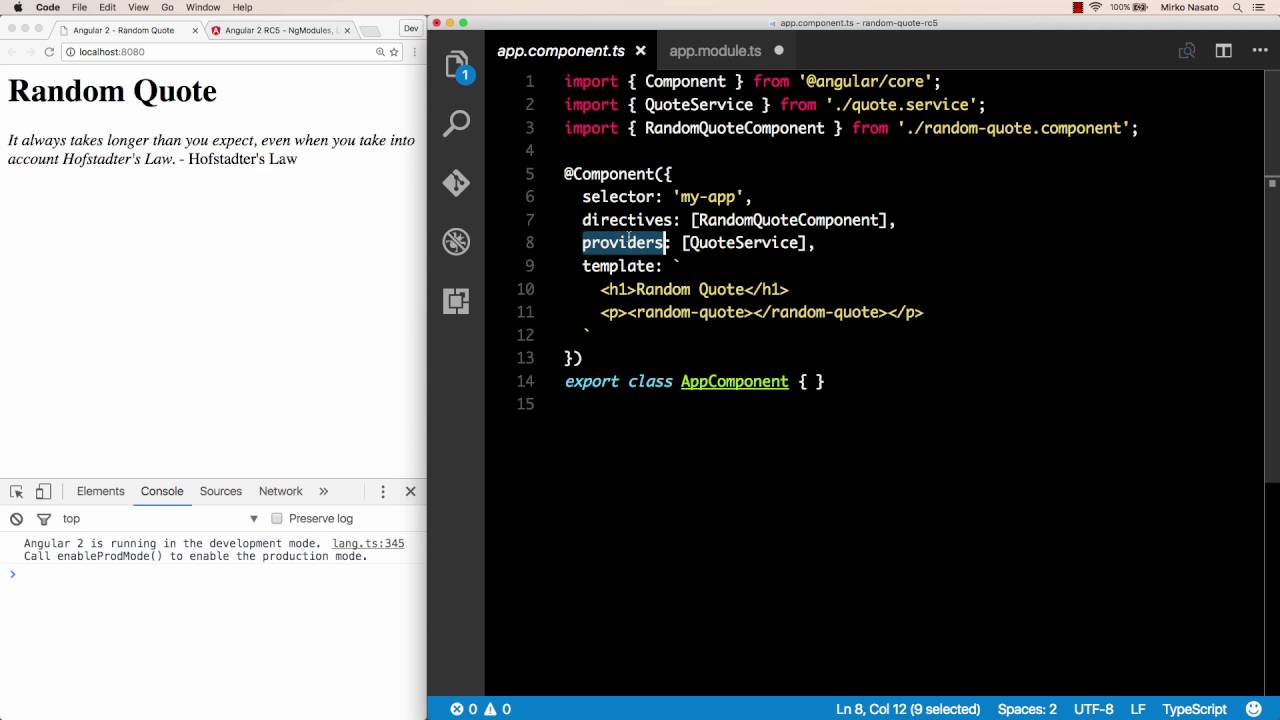
Task: Click the localhost:8080 address bar
Action: click(x=220, y=52)
